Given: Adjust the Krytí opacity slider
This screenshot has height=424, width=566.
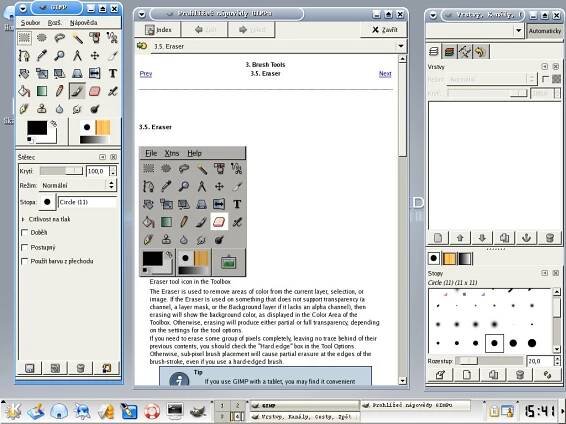Looking at the screenshot, I should 61,171.
